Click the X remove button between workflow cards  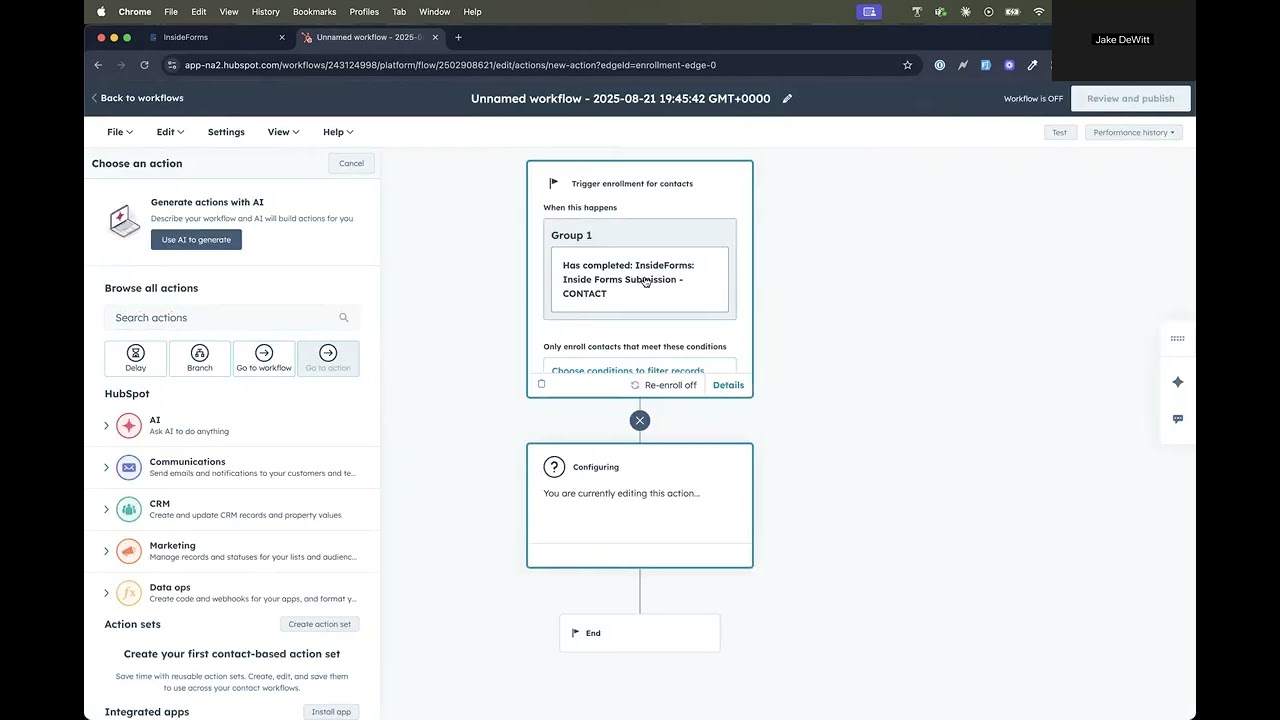click(x=640, y=421)
